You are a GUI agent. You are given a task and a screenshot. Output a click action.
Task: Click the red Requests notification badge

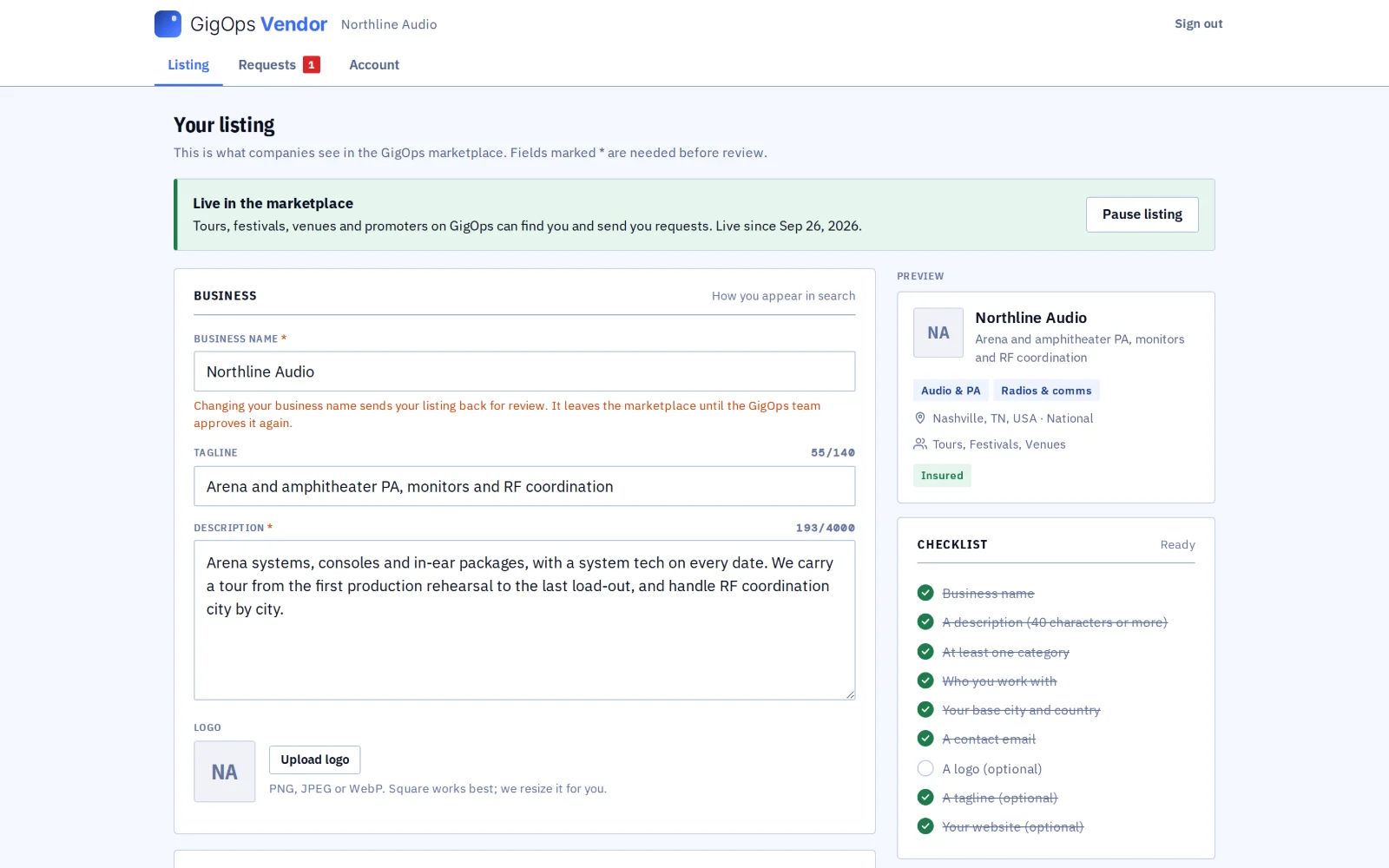coord(312,65)
